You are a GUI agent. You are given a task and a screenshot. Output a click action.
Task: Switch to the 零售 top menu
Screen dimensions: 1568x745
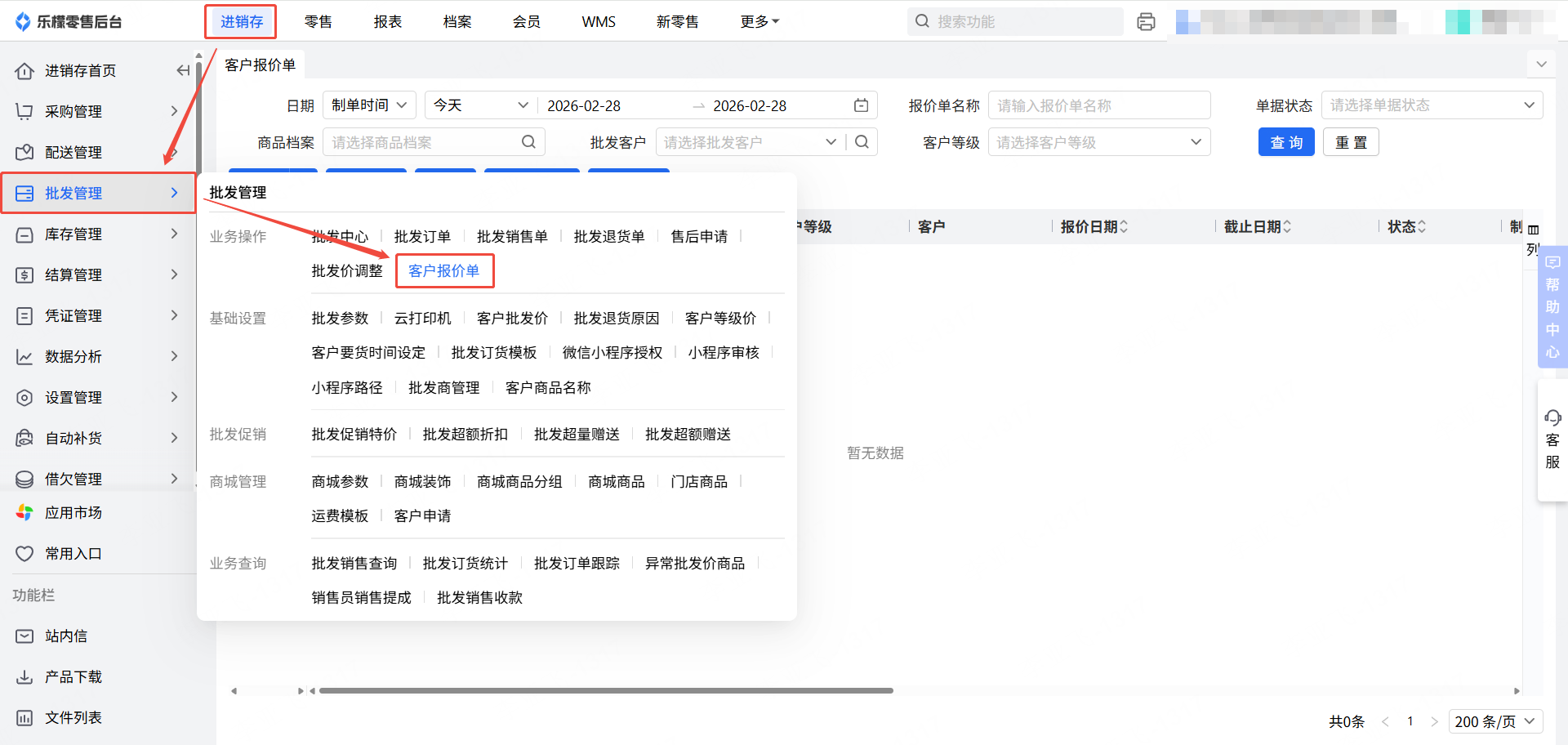coord(318,22)
